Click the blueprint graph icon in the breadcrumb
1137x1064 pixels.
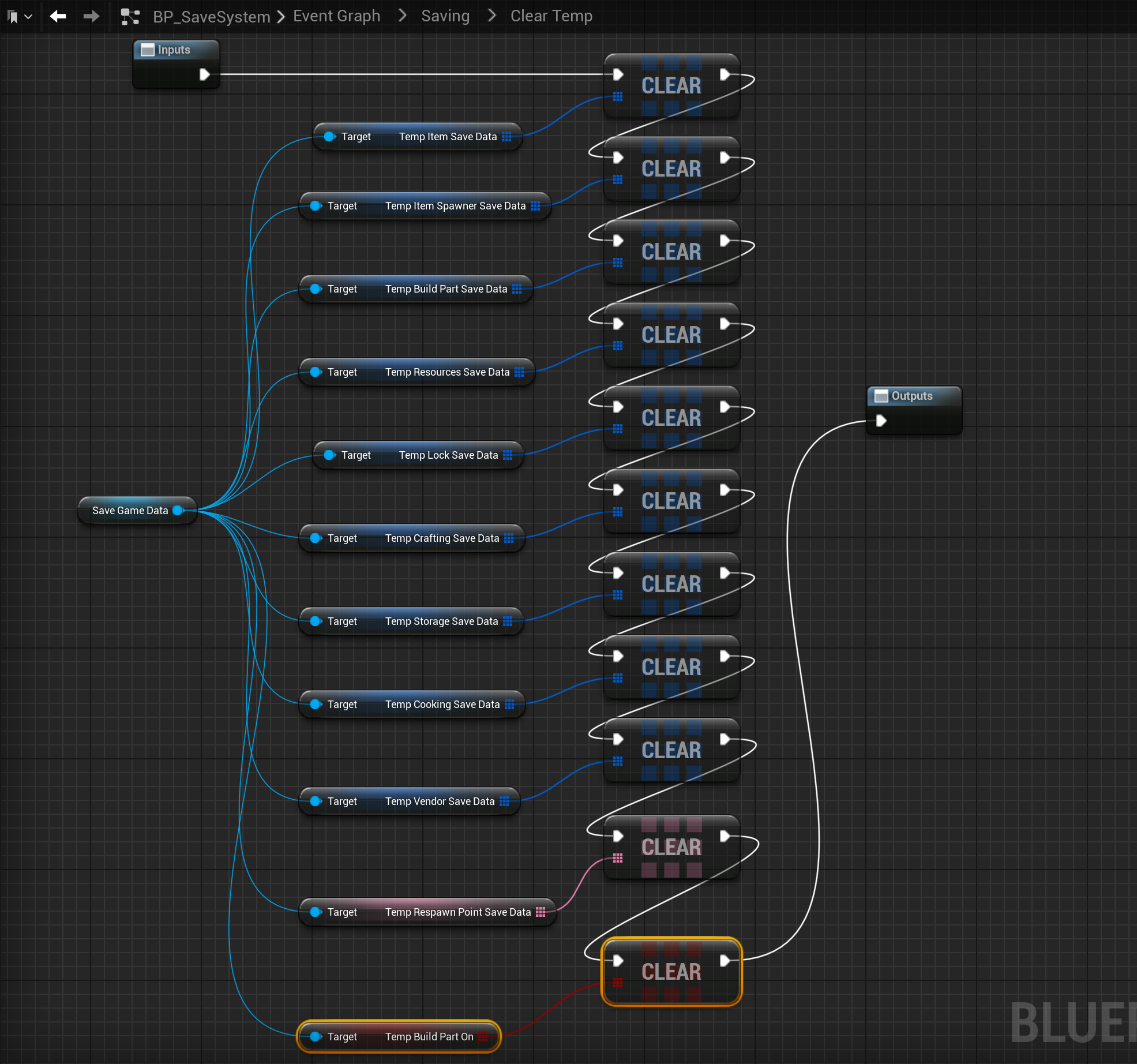pyautogui.click(x=130, y=17)
